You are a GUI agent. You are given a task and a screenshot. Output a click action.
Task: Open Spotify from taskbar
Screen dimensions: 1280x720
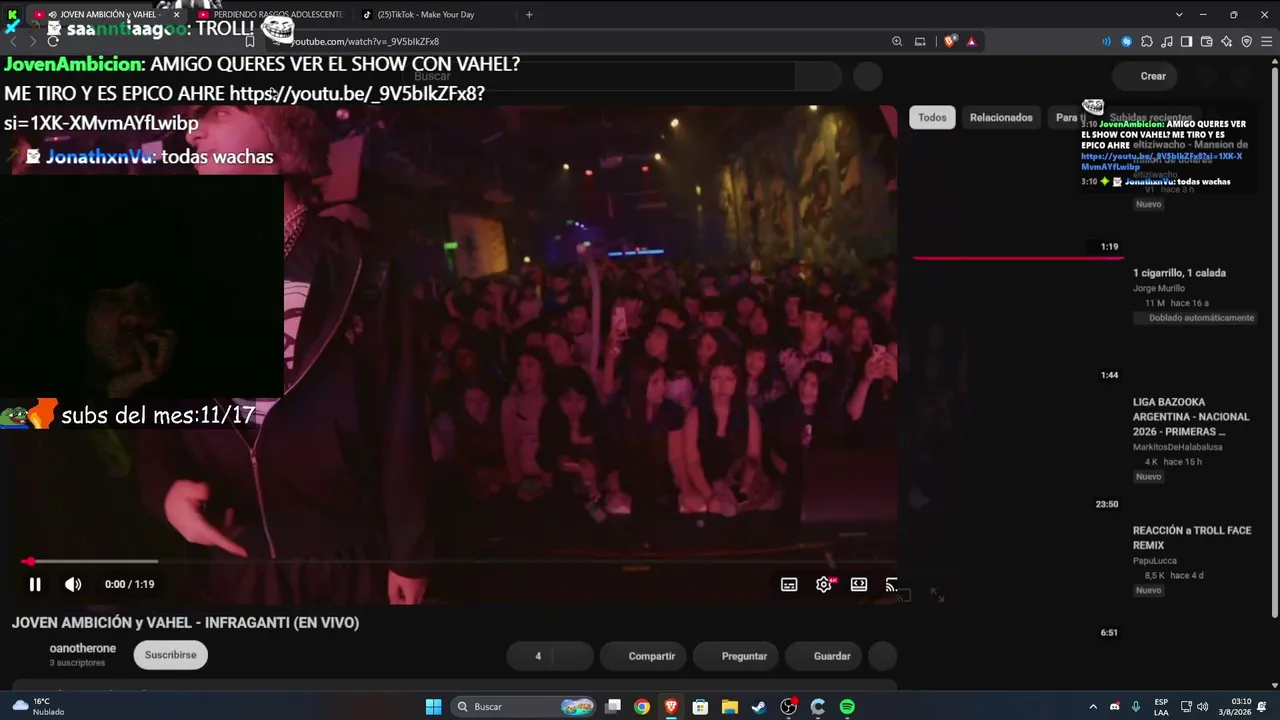(x=847, y=707)
